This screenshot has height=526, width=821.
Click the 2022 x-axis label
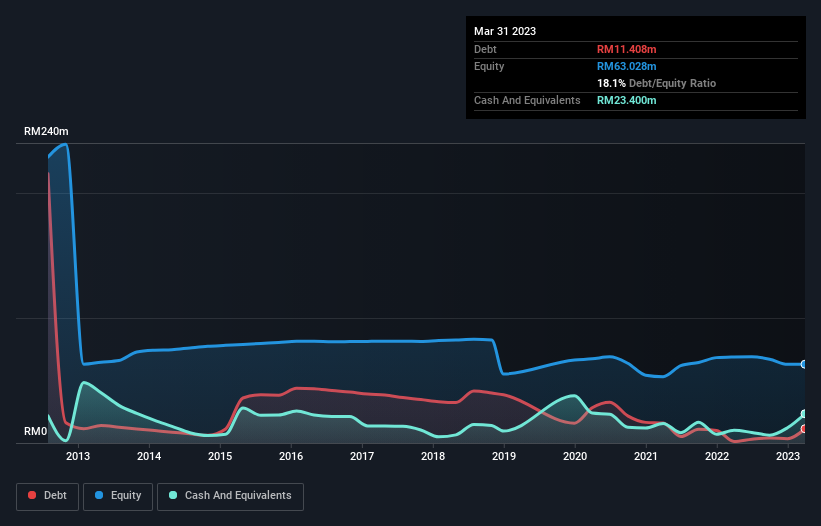717,456
